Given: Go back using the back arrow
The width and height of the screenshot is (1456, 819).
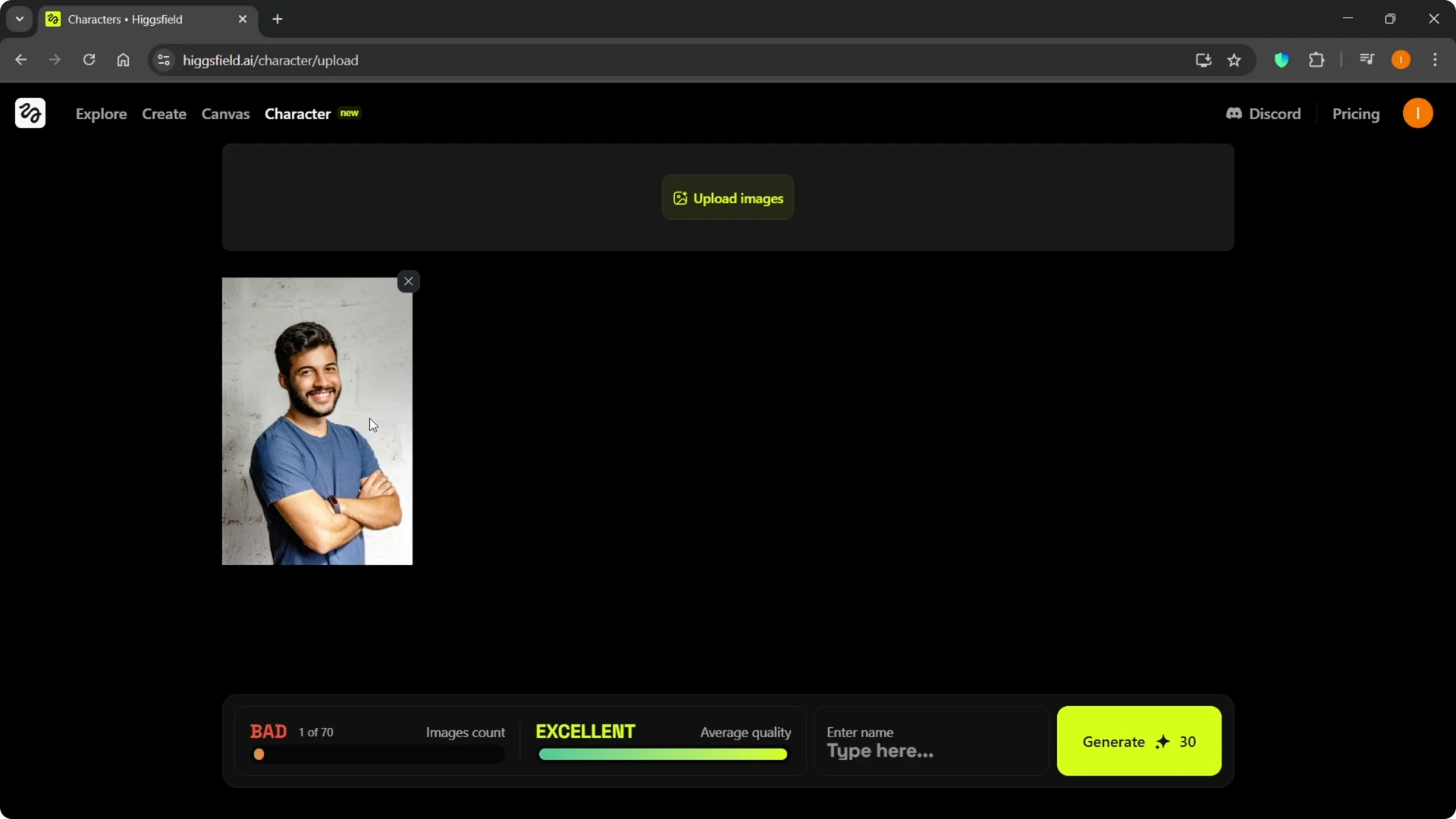Looking at the screenshot, I should pyautogui.click(x=20, y=60).
